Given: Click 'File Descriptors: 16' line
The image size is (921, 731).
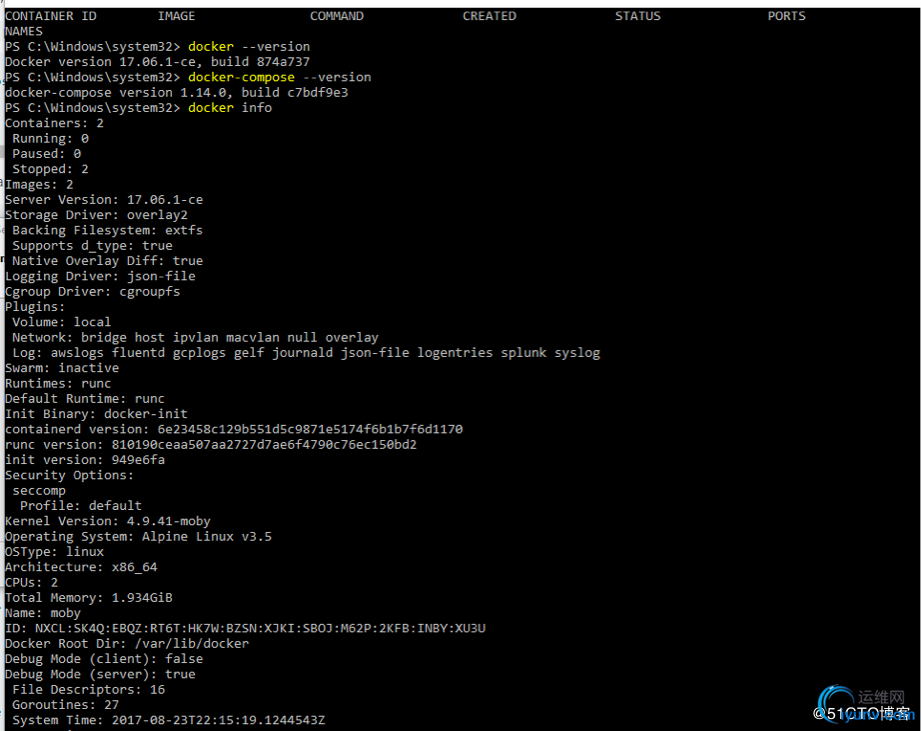Looking at the screenshot, I should pos(89,689).
